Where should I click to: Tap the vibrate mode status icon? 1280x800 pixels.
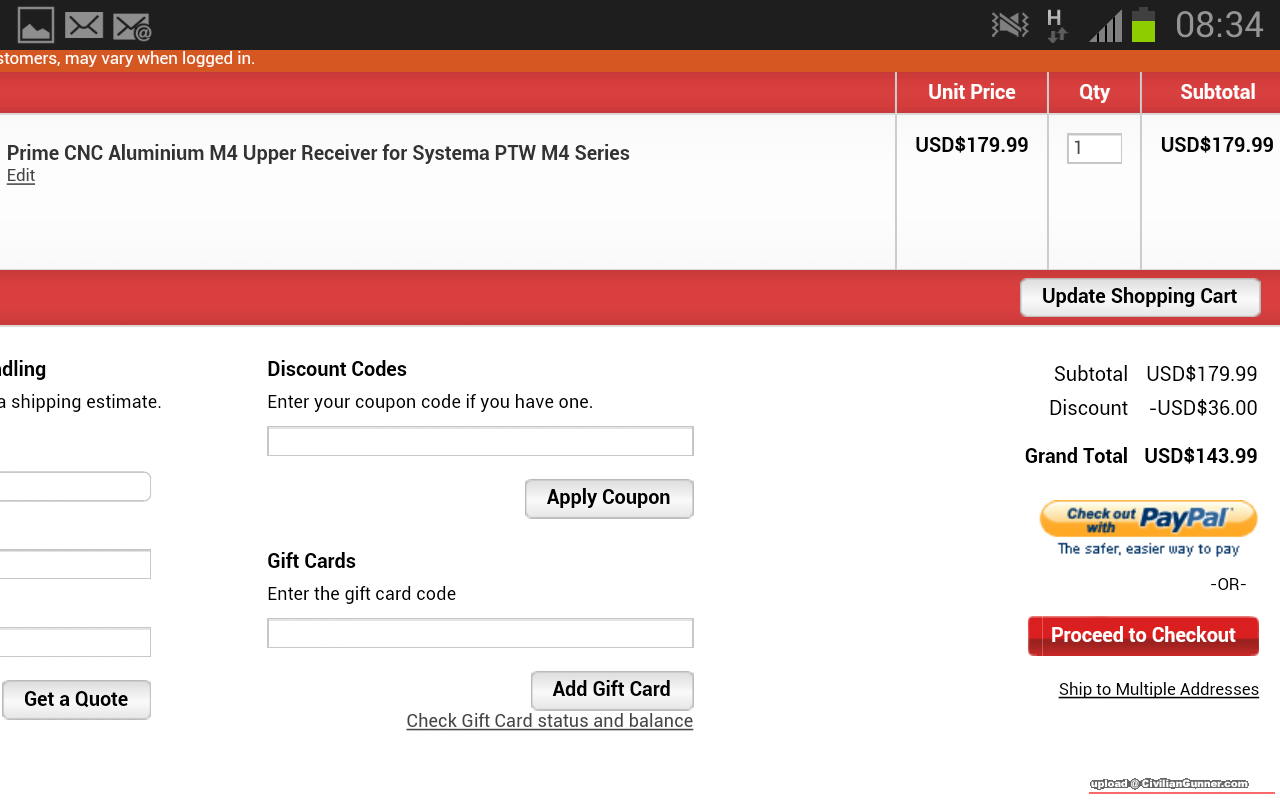pyautogui.click(x=1009, y=25)
